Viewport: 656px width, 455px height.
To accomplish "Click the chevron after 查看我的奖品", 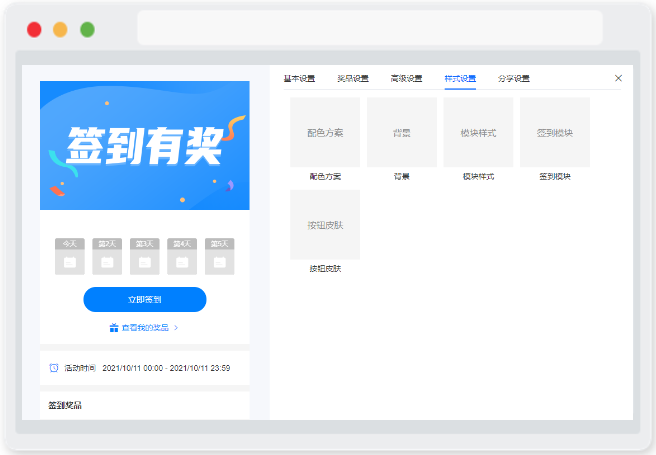I will [176, 327].
